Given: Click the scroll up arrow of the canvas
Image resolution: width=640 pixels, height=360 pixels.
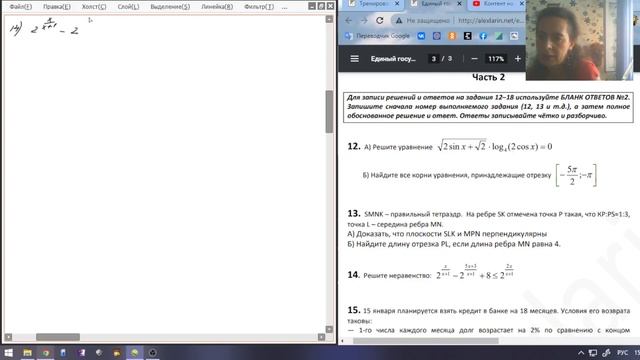Looking at the screenshot, I should 329,19.
